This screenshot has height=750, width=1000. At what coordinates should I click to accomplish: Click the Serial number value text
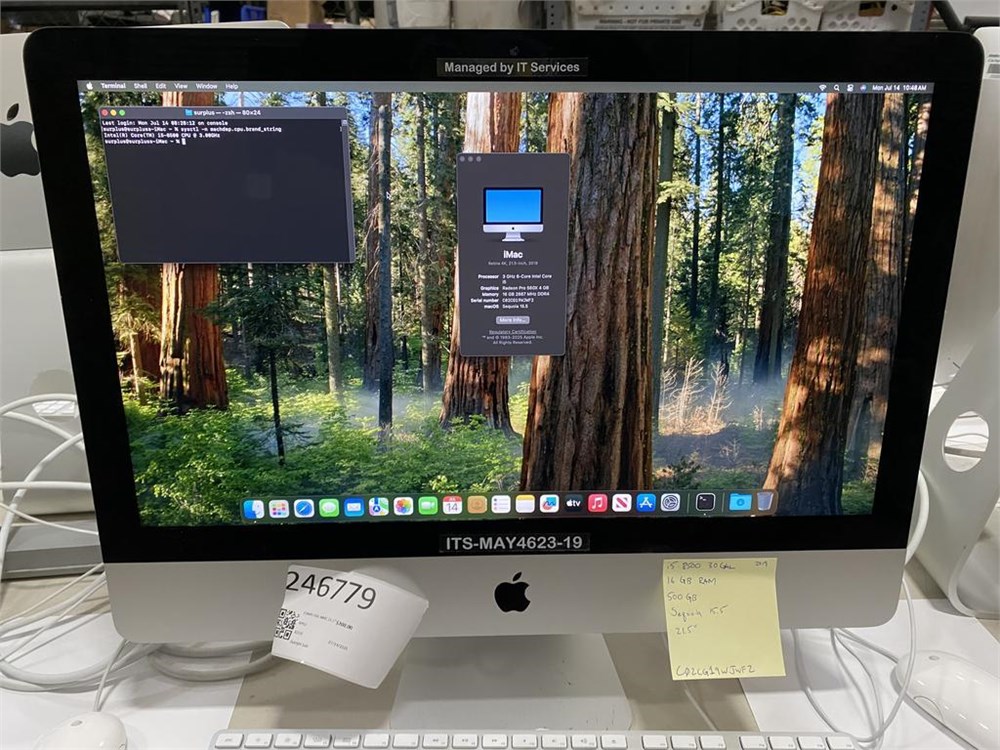(518, 300)
